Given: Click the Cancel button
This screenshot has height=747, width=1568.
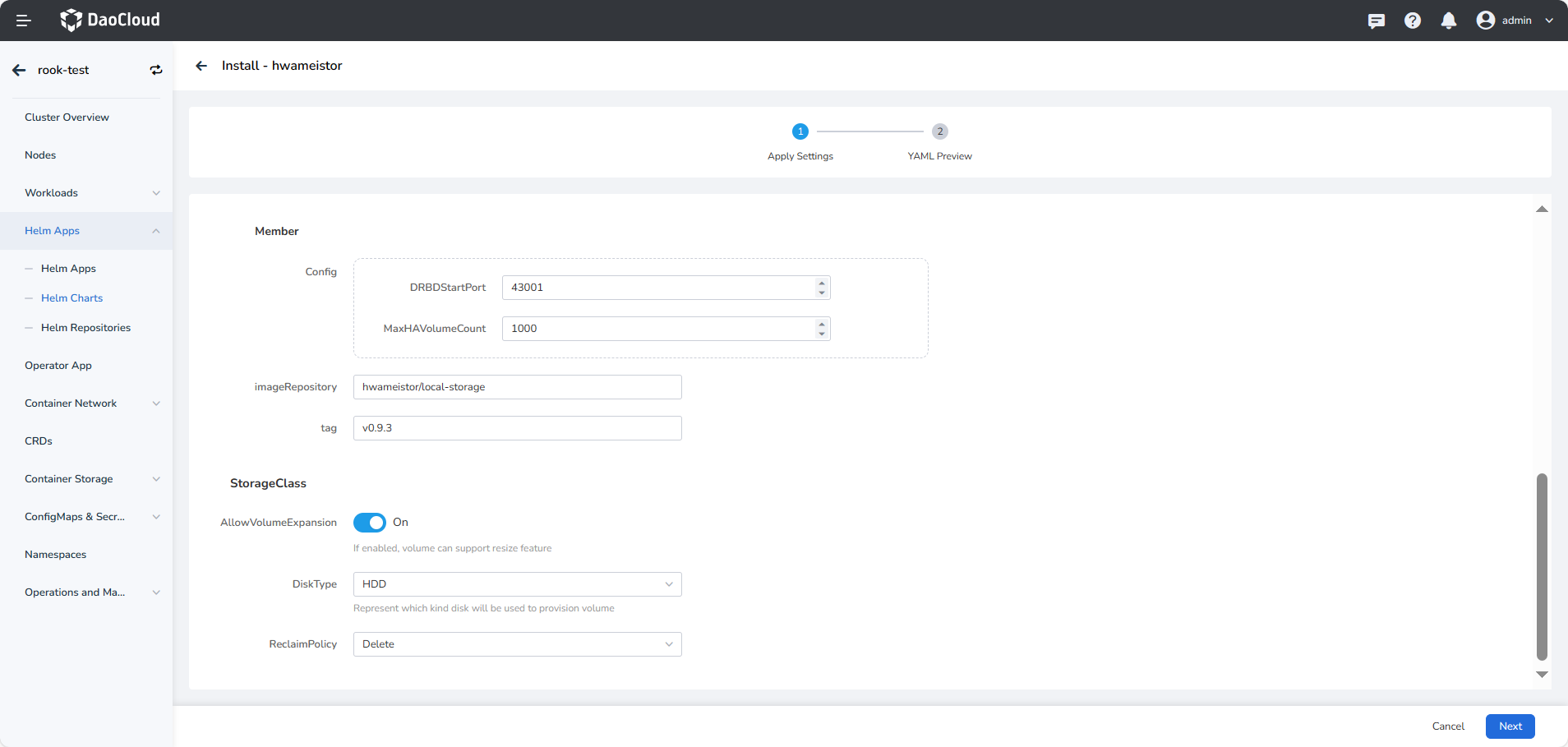Looking at the screenshot, I should point(1448,726).
